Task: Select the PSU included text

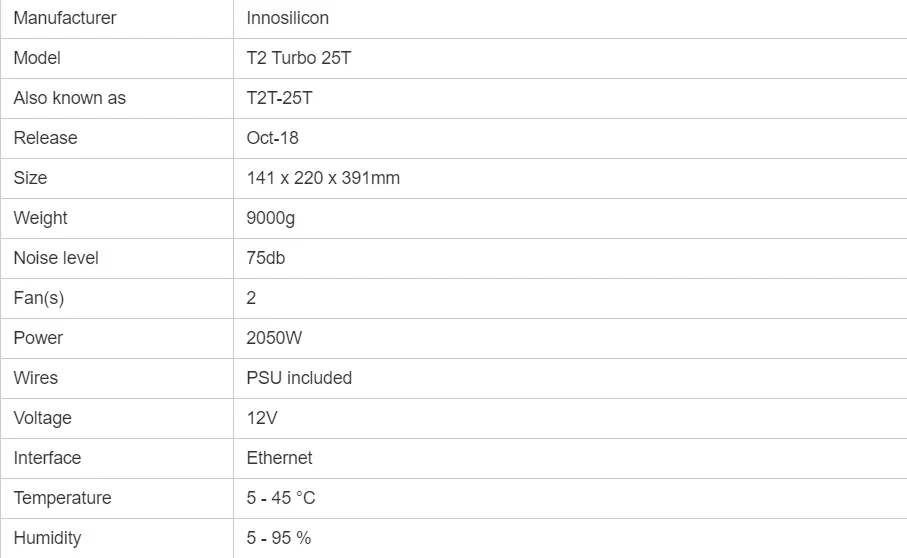Action: click(x=299, y=378)
